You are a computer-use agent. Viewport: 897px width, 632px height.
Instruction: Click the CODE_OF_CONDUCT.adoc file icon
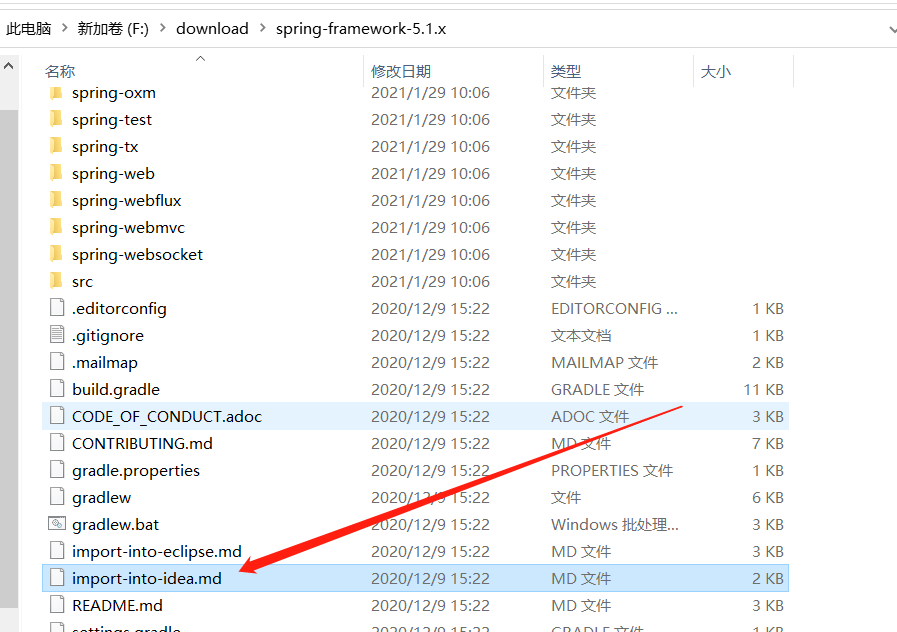(57, 416)
